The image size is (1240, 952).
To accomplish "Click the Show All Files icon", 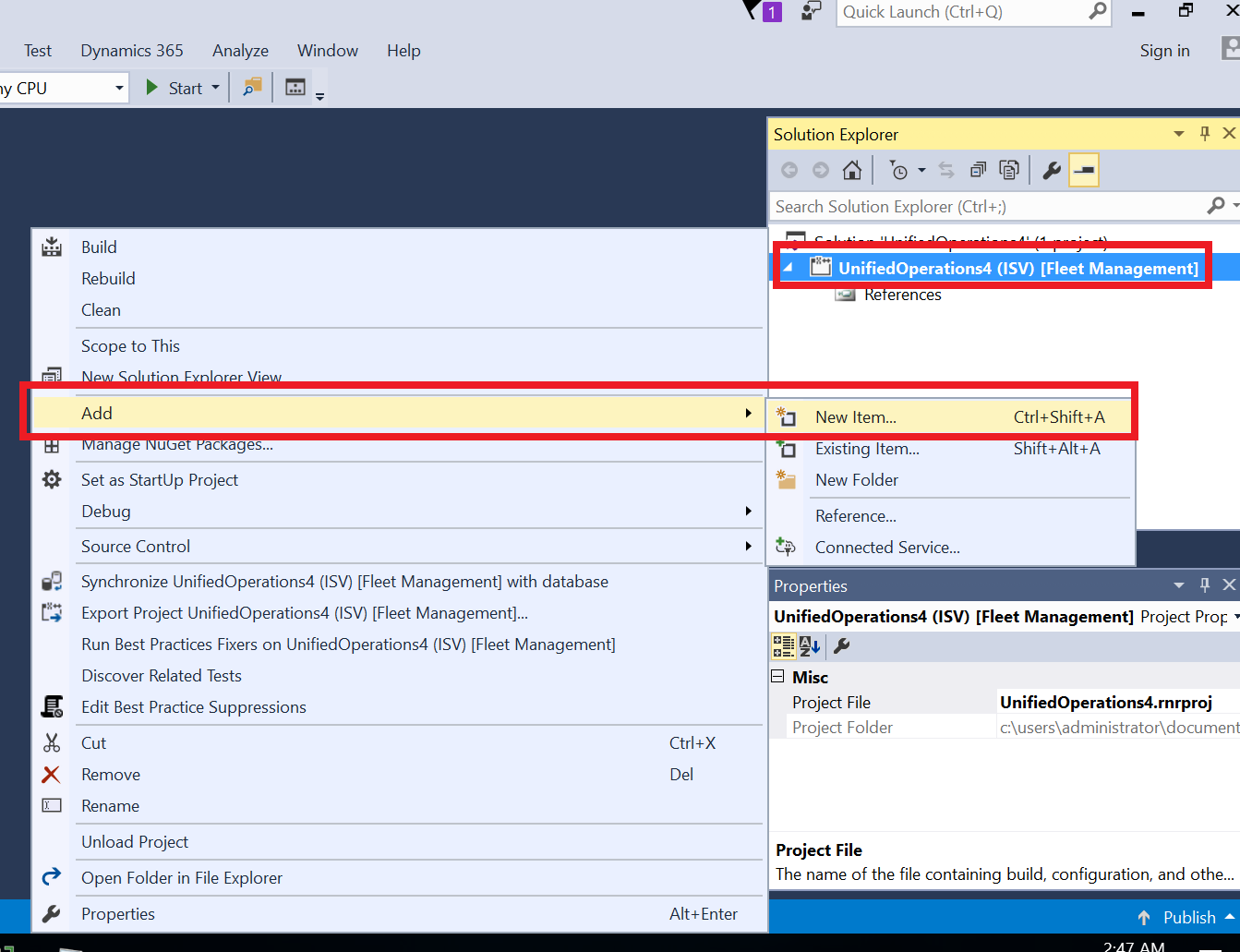I will (1009, 170).
